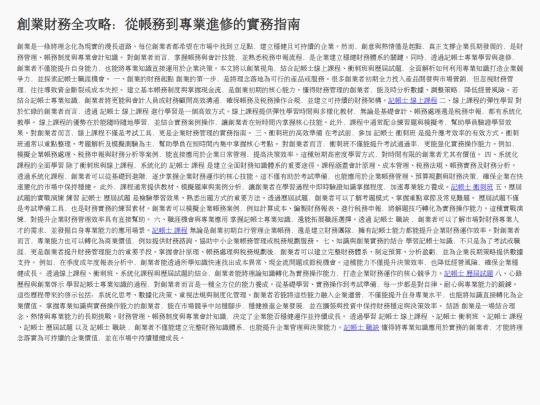Open the 記帳士 衝刺班 link
The height and width of the screenshot is (405, 540).
pos(472,187)
